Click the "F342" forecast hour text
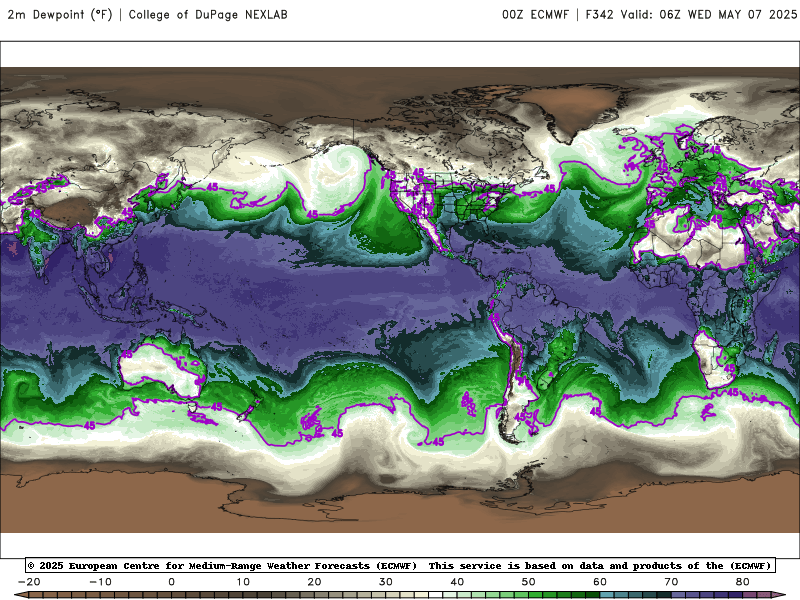800x600 pixels. [x=599, y=15]
